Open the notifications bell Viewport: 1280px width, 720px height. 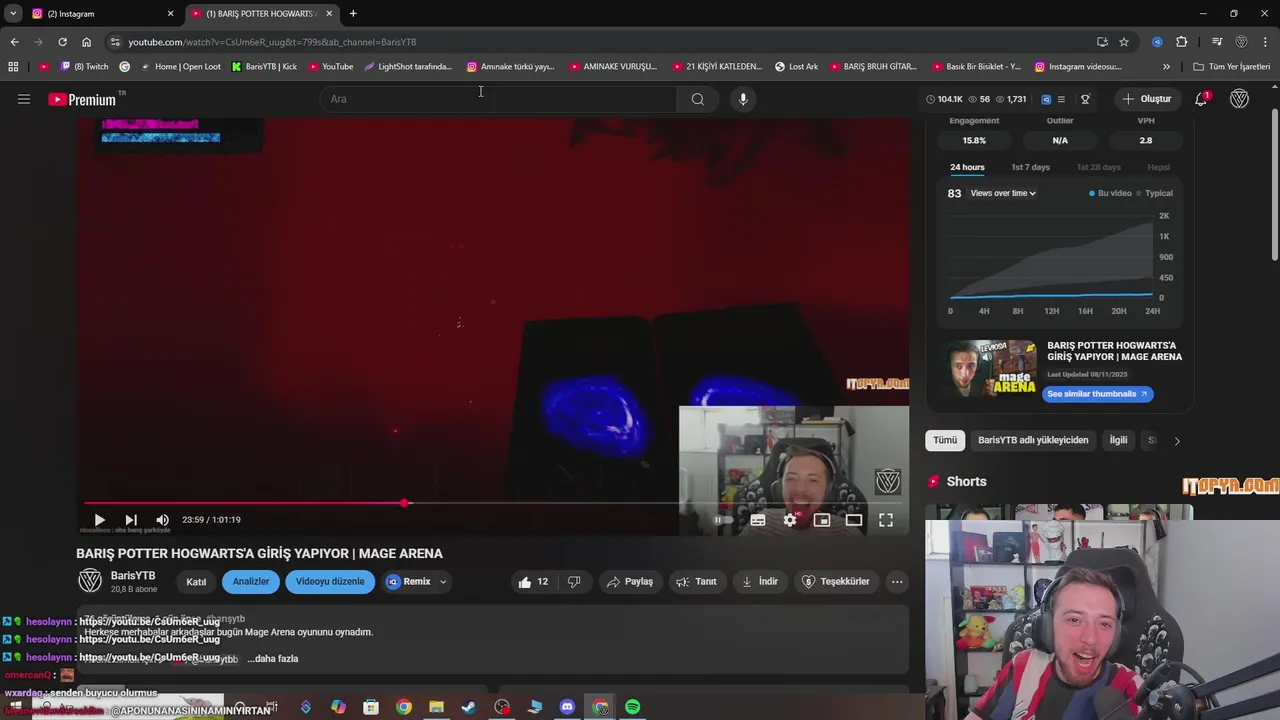pyautogui.click(x=1201, y=99)
